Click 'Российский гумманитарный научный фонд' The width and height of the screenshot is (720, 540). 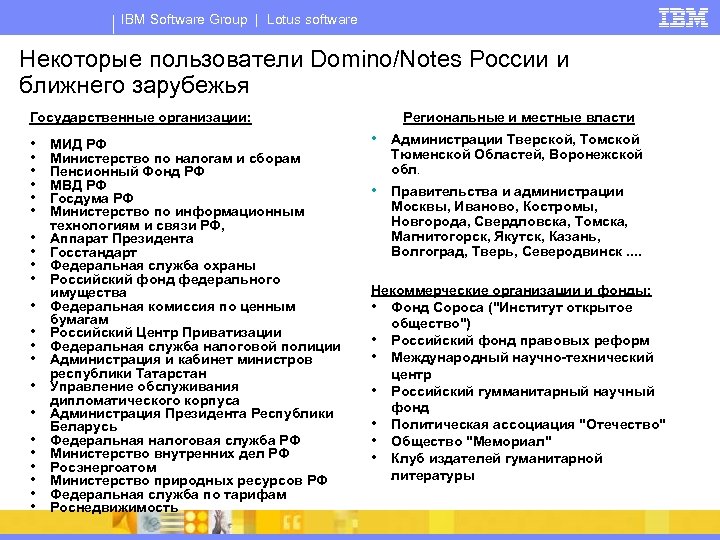(x=523, y=399)
